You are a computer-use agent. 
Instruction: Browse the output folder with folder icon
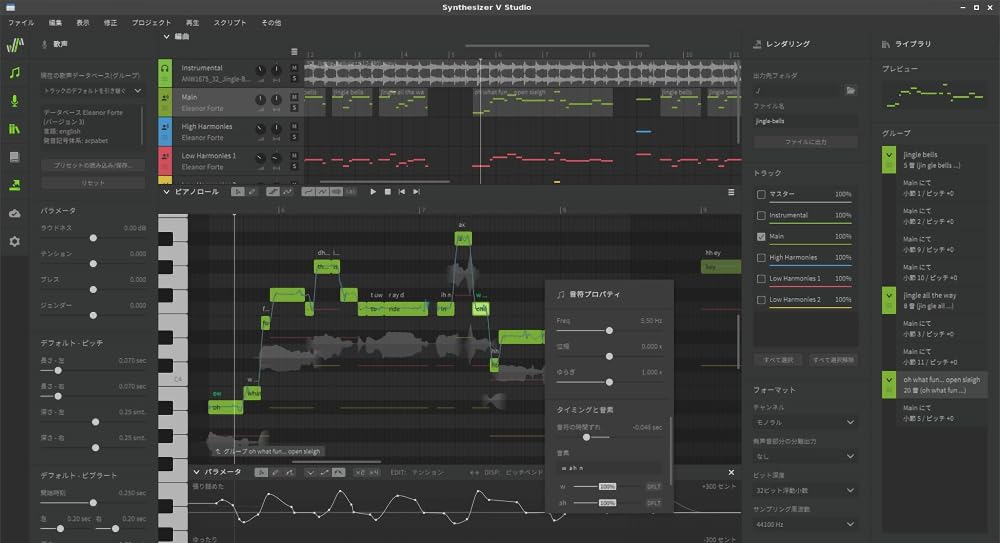point(851,90)
